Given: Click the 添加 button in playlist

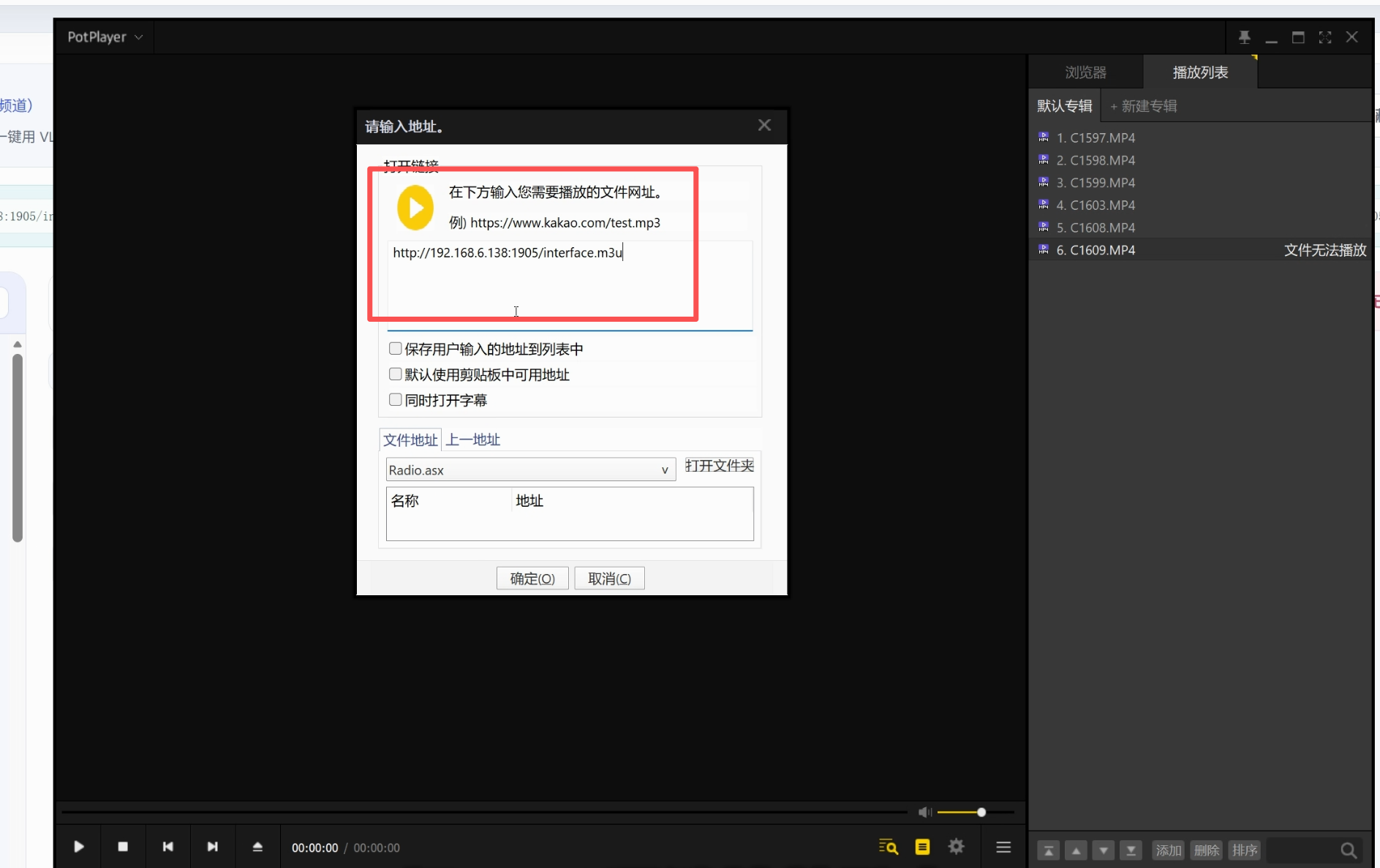Looking at the screenshot, I should pos(1168,850).
